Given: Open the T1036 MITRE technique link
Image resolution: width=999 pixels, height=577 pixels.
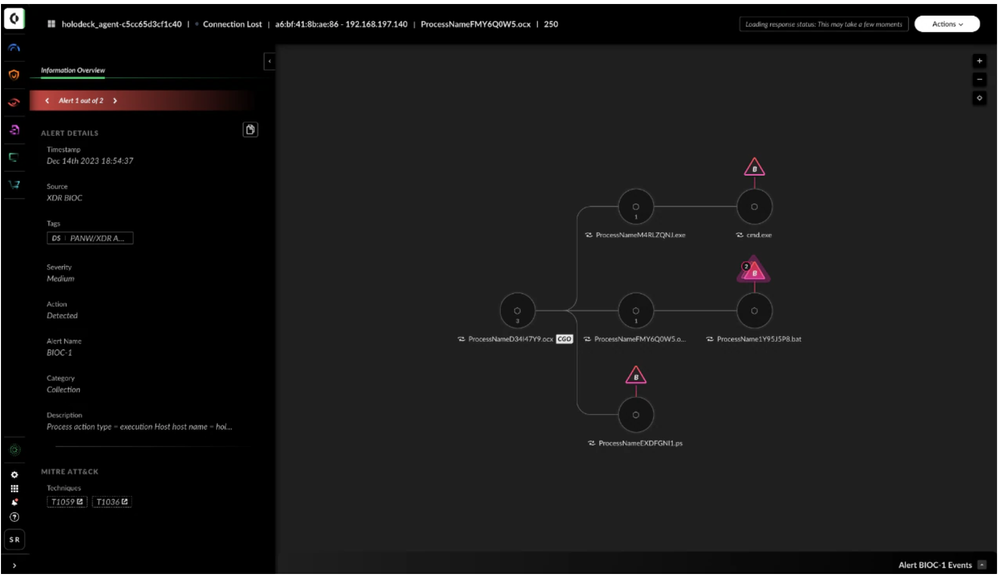Looking at the screenshot, I should 112,502.
